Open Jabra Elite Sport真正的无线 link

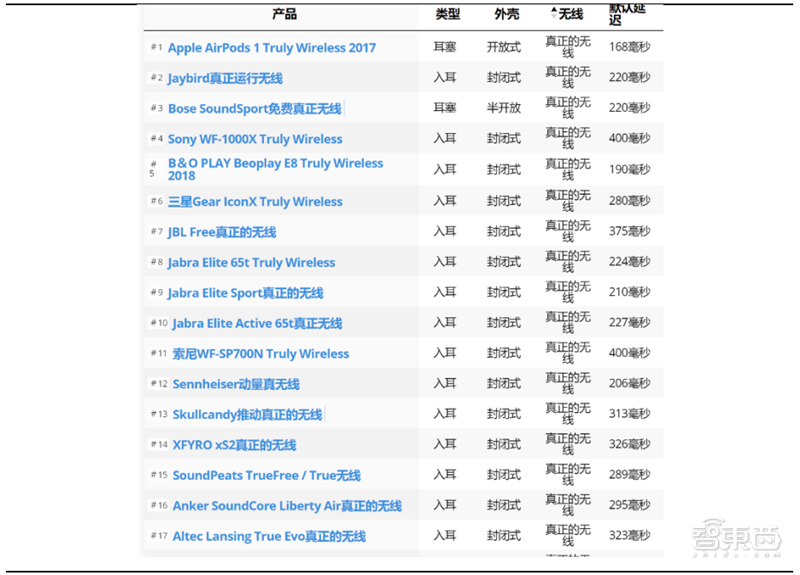(x=245, y=293)
